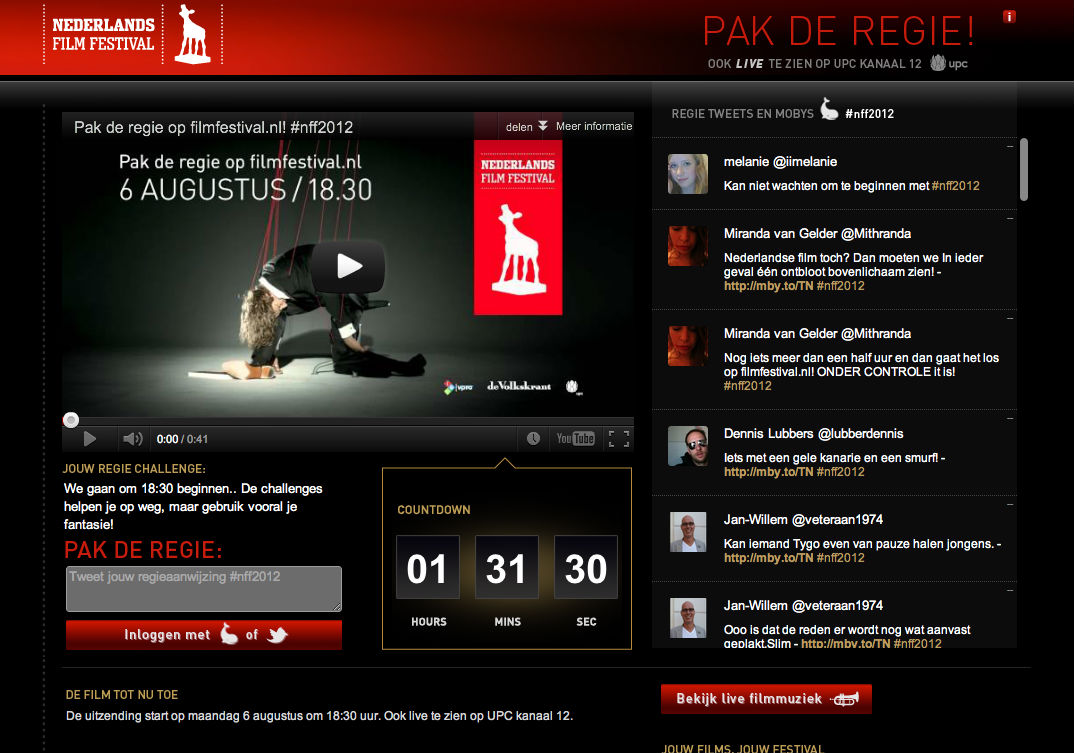The height and width of the screenshot is (753, 1074).
Task: Click the tweets panel scrollbar thumb
Action: point(1023,170)
